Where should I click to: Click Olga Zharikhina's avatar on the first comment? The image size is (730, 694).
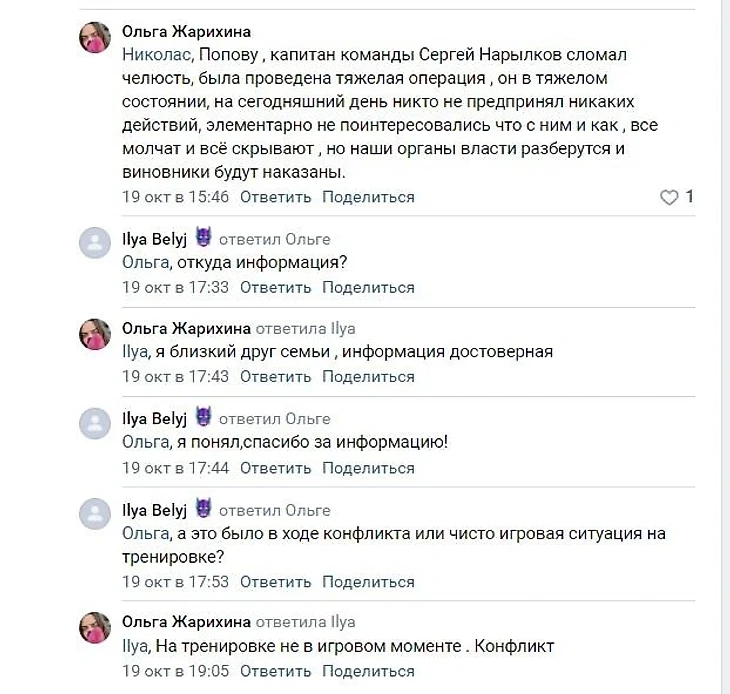coord(95,38)
